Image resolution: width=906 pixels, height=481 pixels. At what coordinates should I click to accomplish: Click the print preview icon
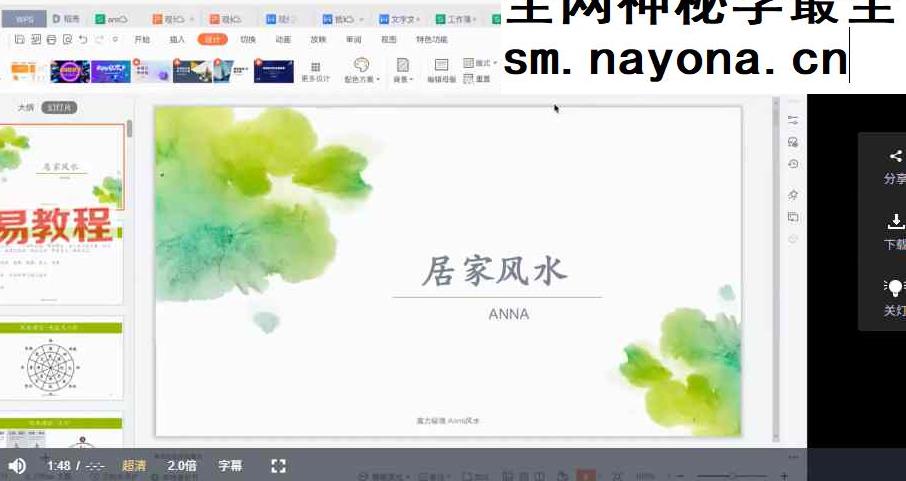[x=68, y=39]
